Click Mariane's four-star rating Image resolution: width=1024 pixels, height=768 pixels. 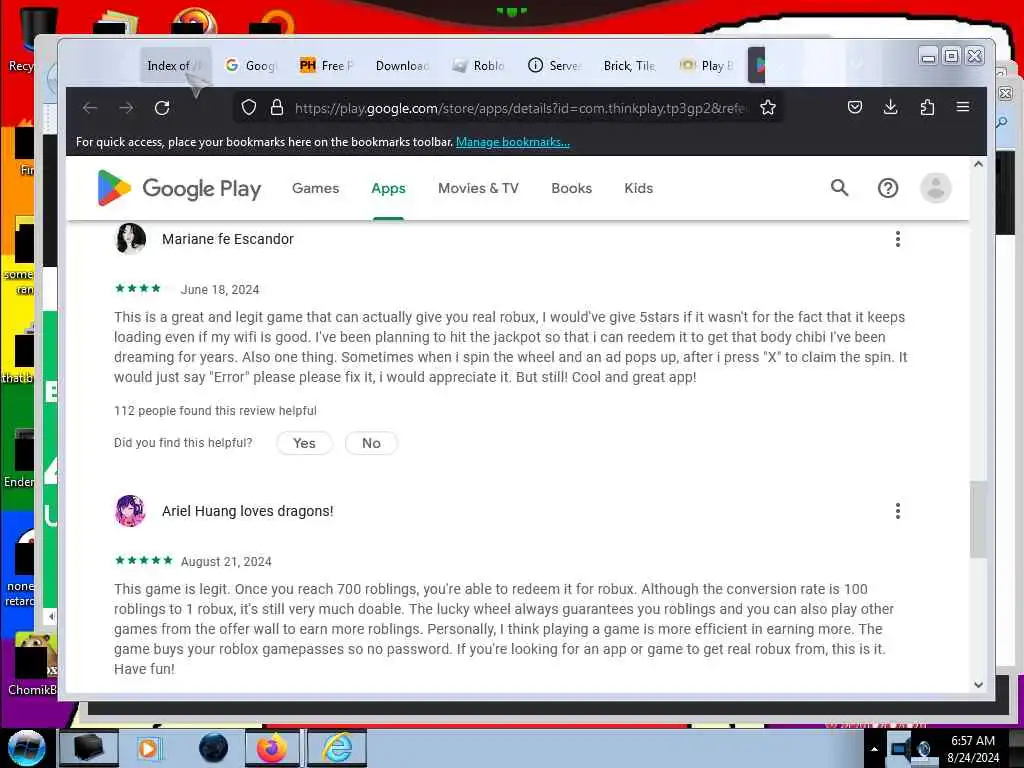(138, 288)
